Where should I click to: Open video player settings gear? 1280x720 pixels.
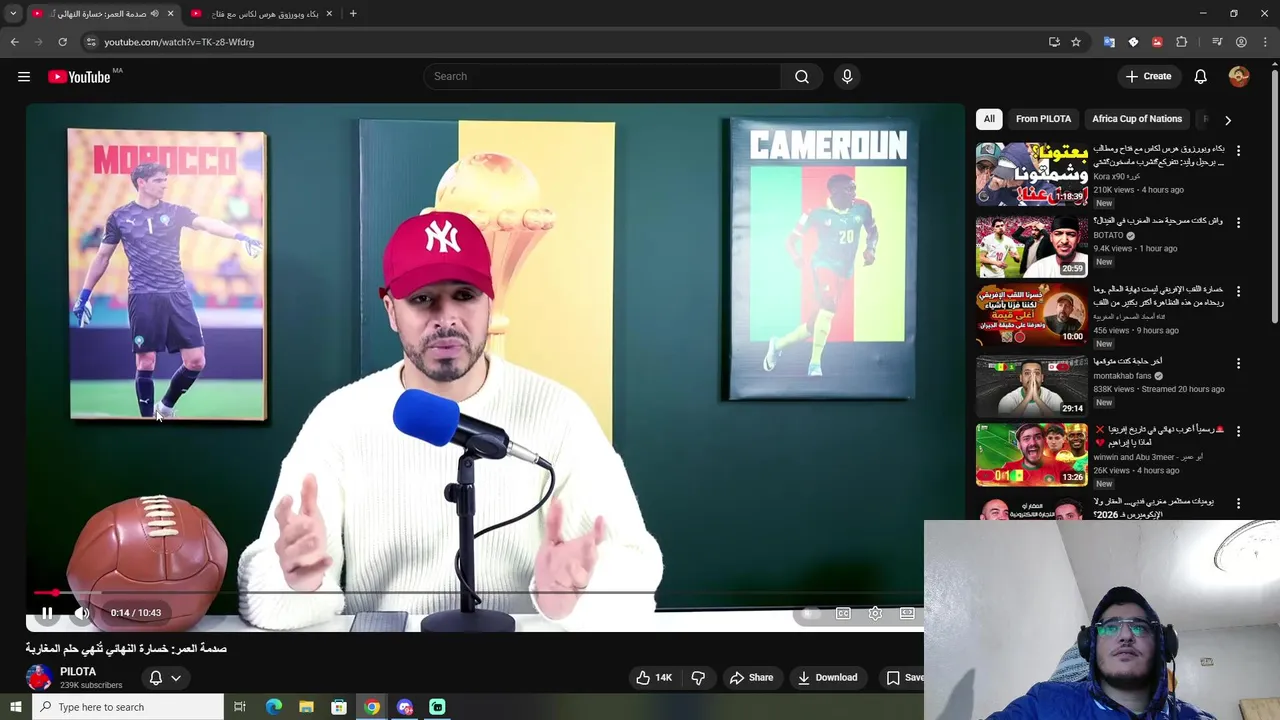tap(875, 613)
